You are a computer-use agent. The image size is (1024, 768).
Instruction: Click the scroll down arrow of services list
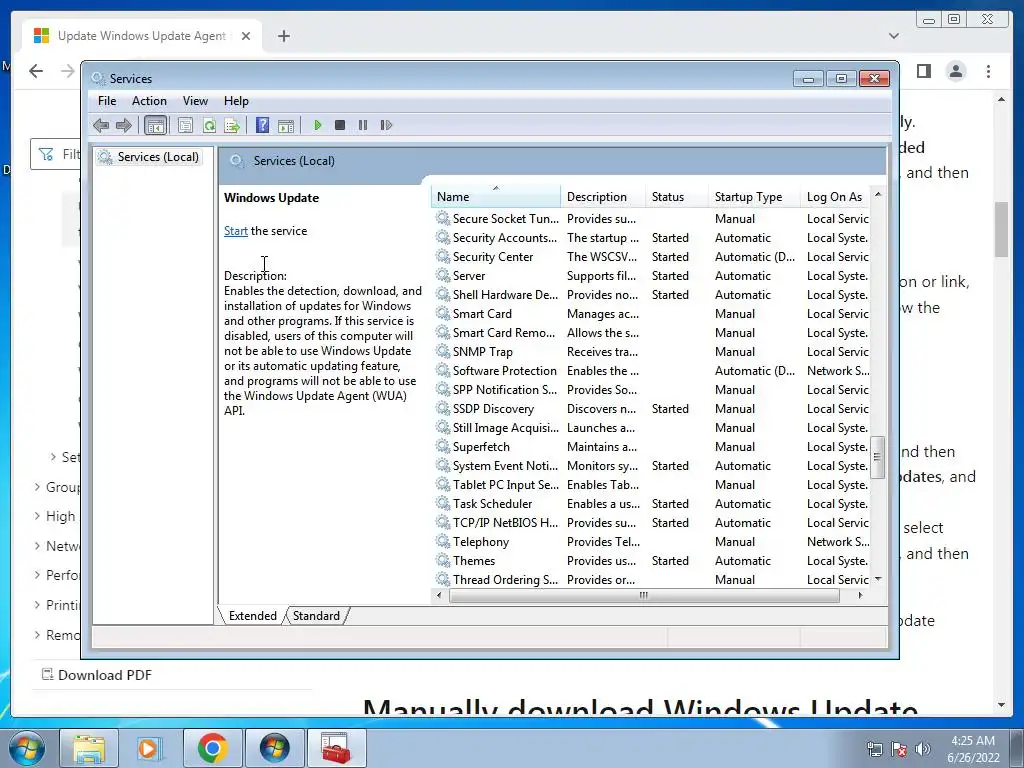(878, 579)
